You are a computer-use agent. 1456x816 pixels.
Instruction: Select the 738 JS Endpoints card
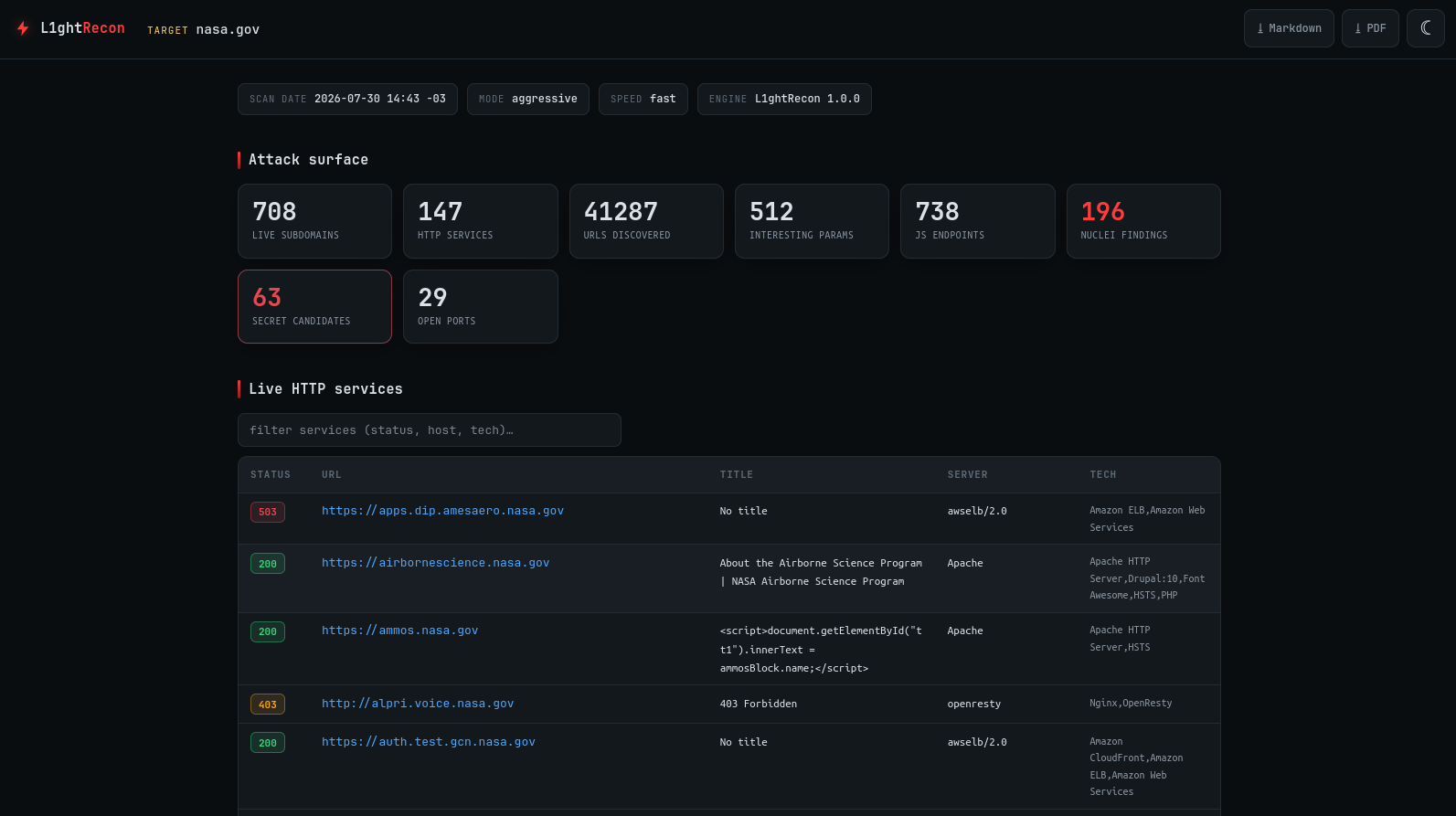[978, 221]
